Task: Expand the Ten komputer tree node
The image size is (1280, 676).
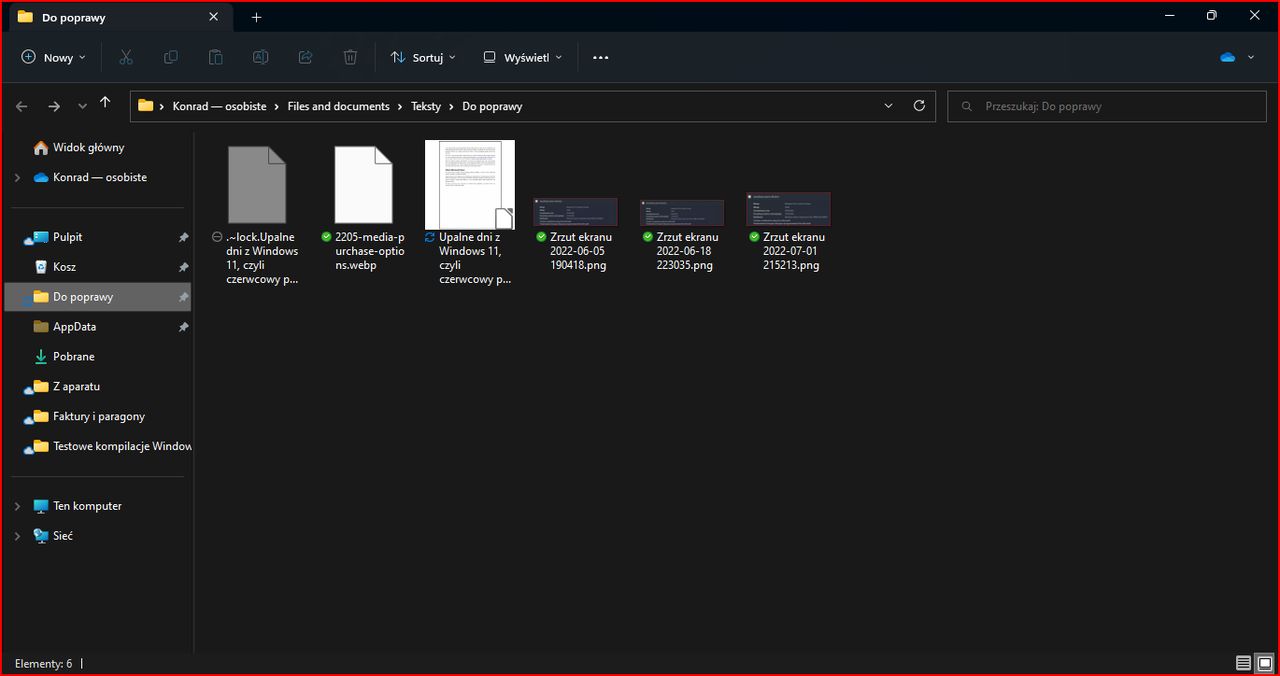Action: tap(17, 506)
